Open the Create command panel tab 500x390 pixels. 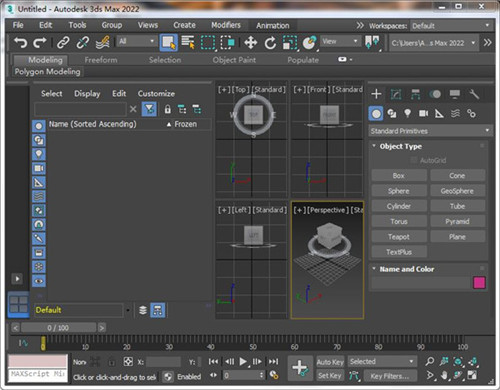pos(376,94)
